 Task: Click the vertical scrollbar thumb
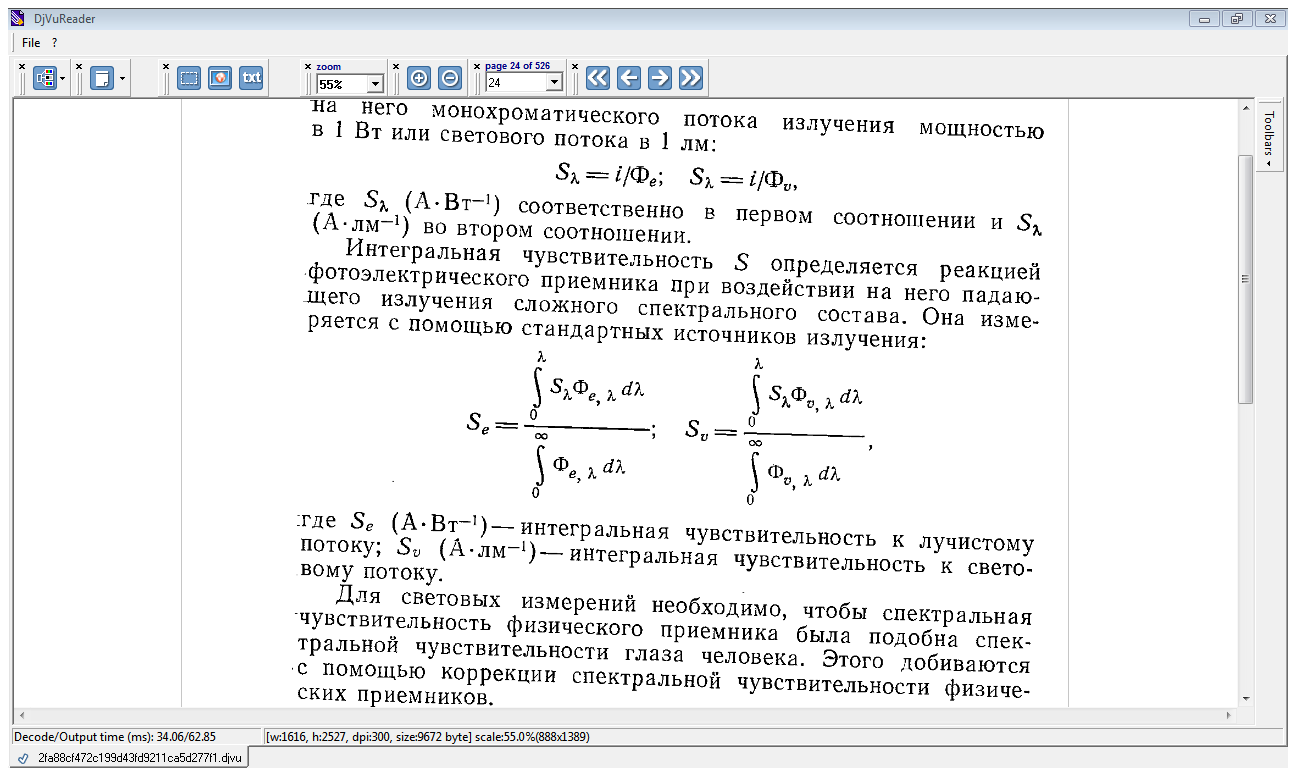1245,278
